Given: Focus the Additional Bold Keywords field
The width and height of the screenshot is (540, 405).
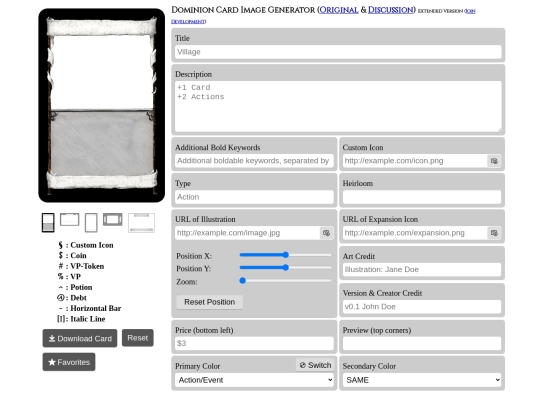Looking at the screenshot, I should point(255,161).
